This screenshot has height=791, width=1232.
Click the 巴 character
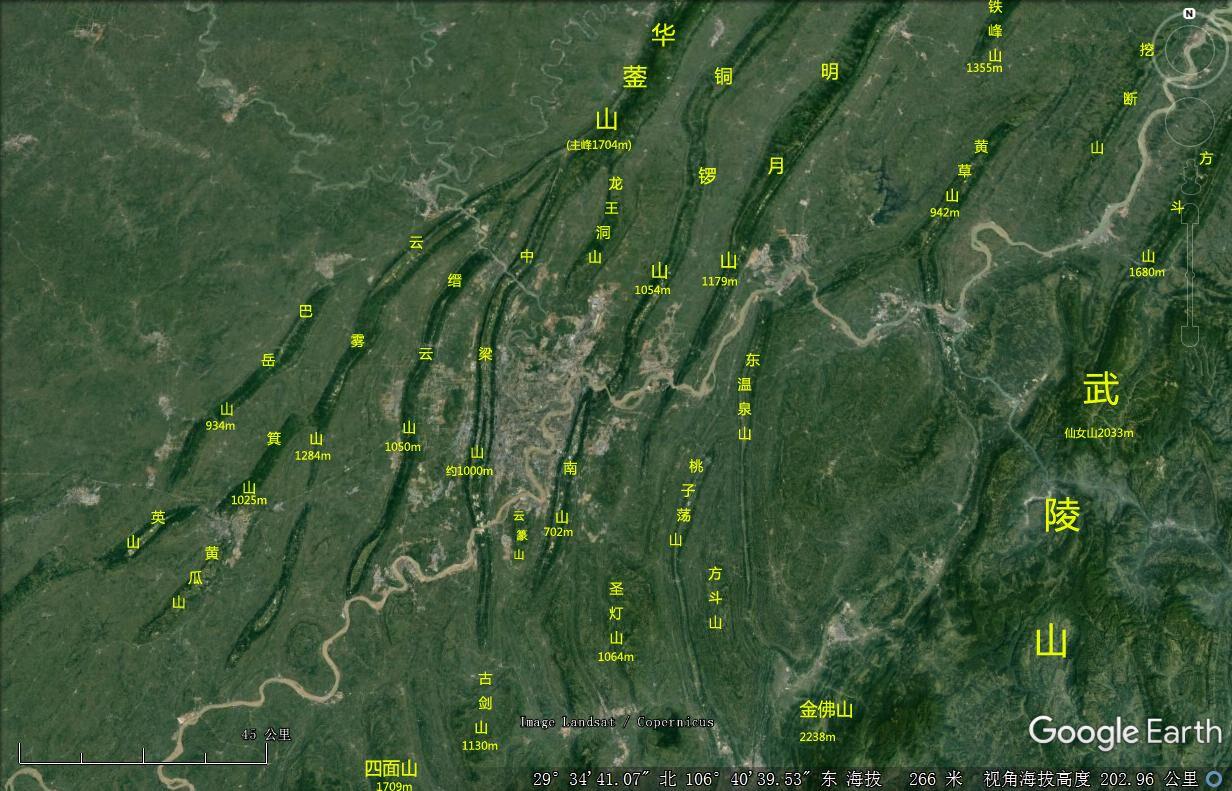click(306, 311)
